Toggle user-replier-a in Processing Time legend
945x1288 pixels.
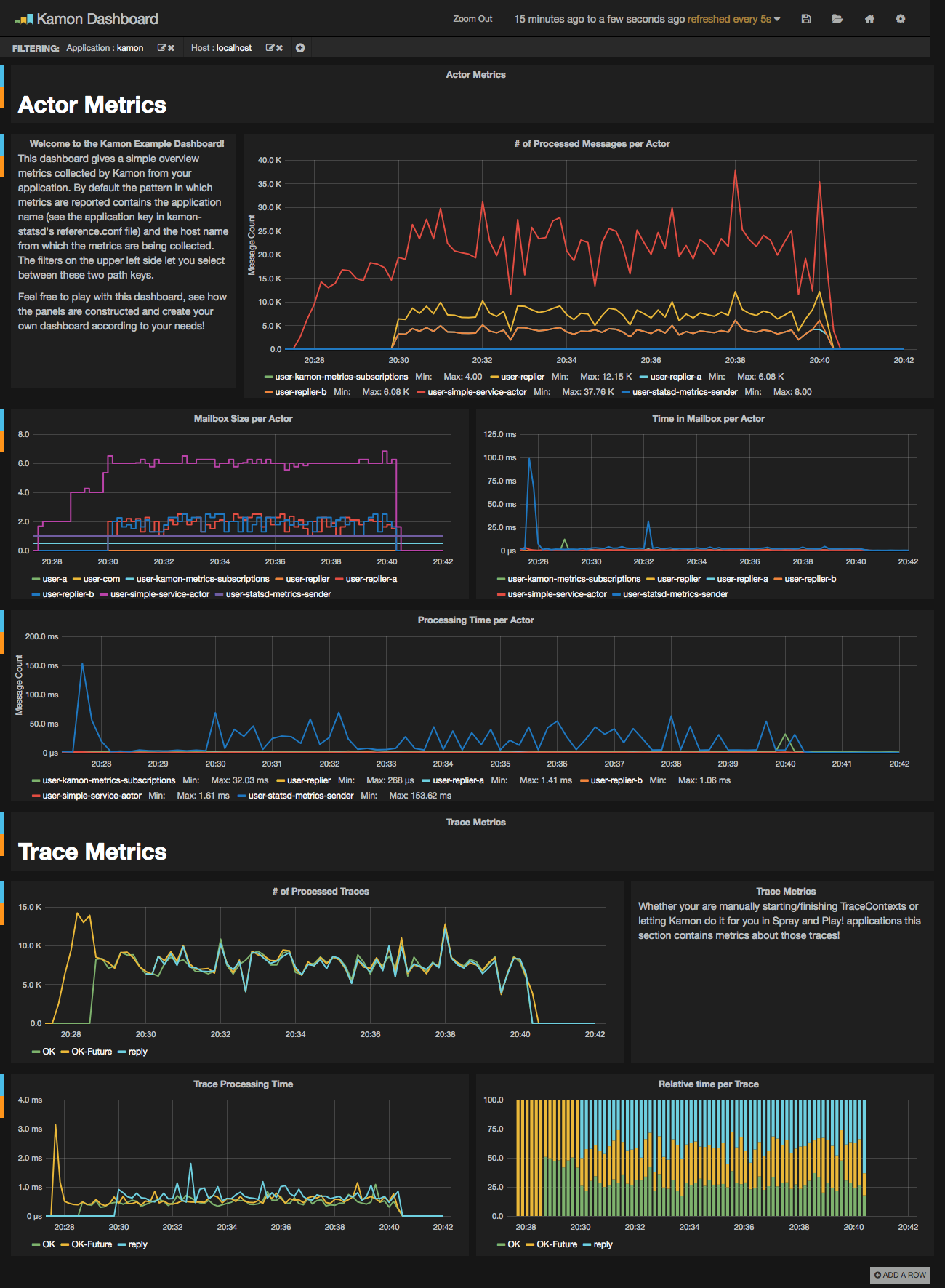pos(458,780)
